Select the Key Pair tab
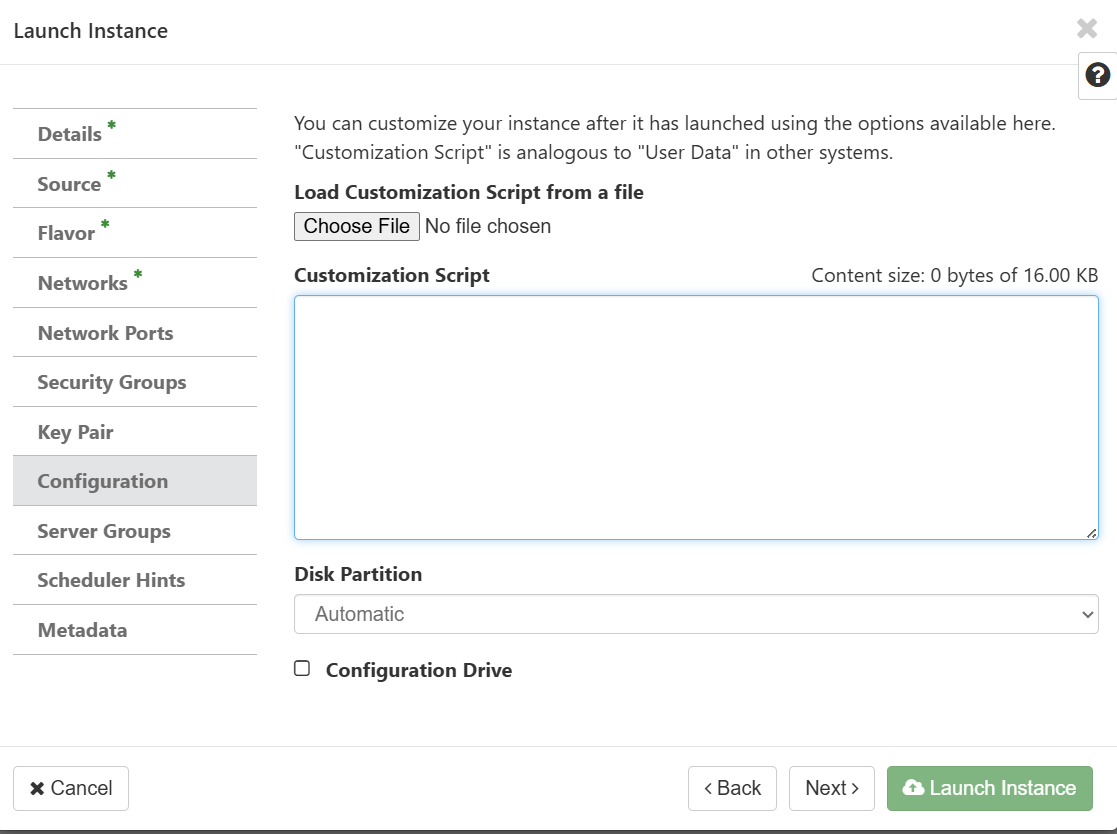This screenshot has height=834, width=1117. [76, 432]
